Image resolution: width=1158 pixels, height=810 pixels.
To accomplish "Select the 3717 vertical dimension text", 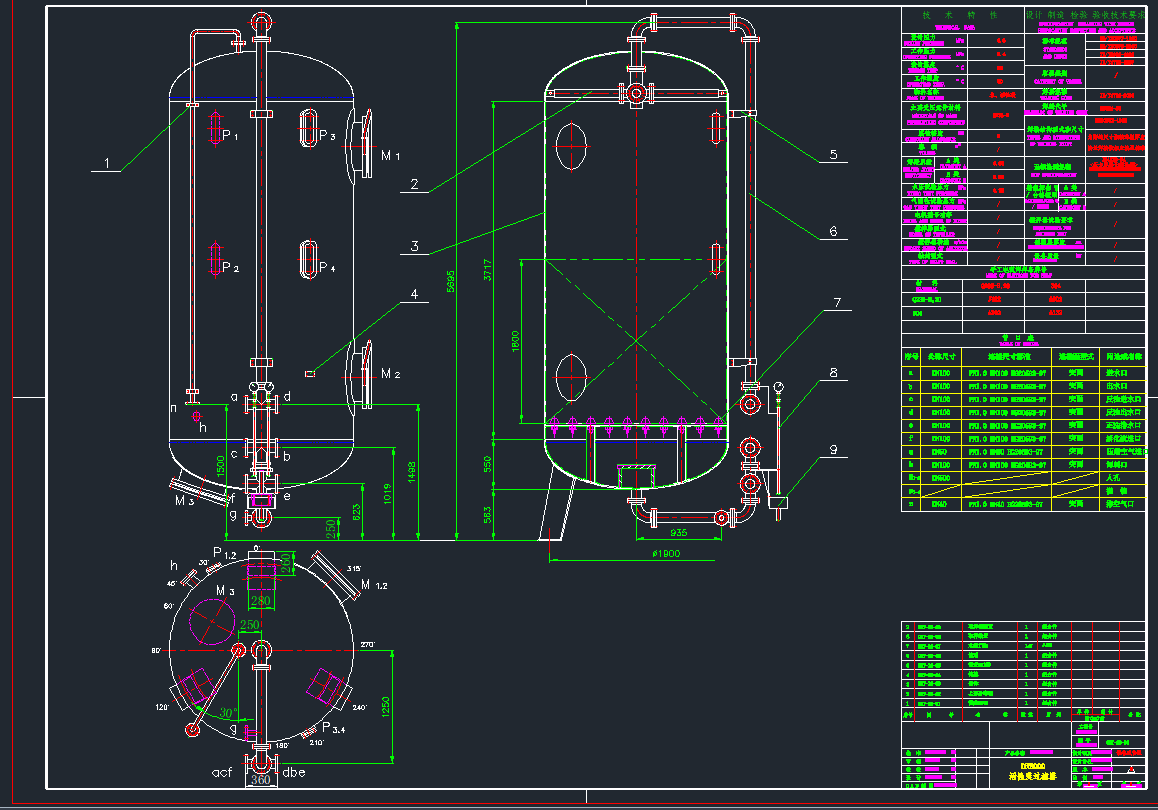I will coord(488,268).
